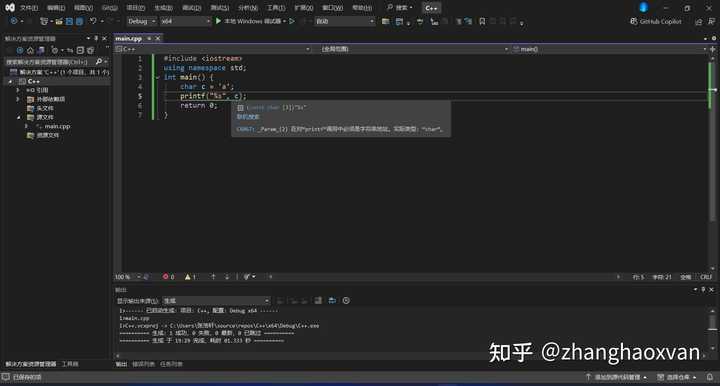
Task: Click the share icon beside GitHub Copilot
Action: tap(698, 22)
